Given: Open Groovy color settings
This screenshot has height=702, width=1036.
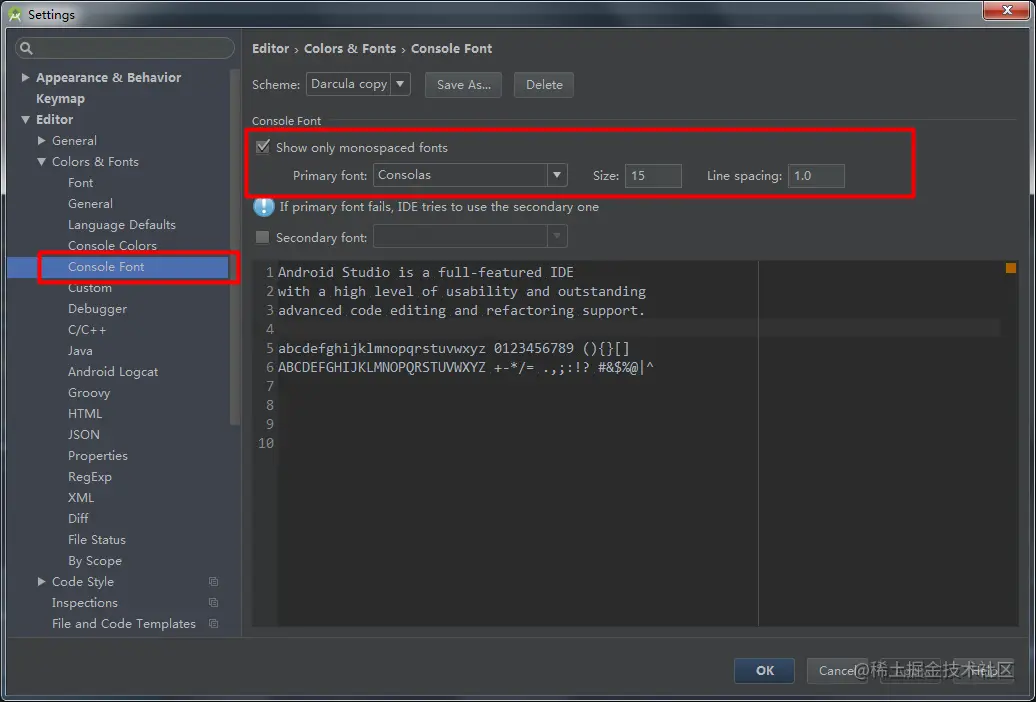Looking at the screenshot, I should [x=89, y=393].
